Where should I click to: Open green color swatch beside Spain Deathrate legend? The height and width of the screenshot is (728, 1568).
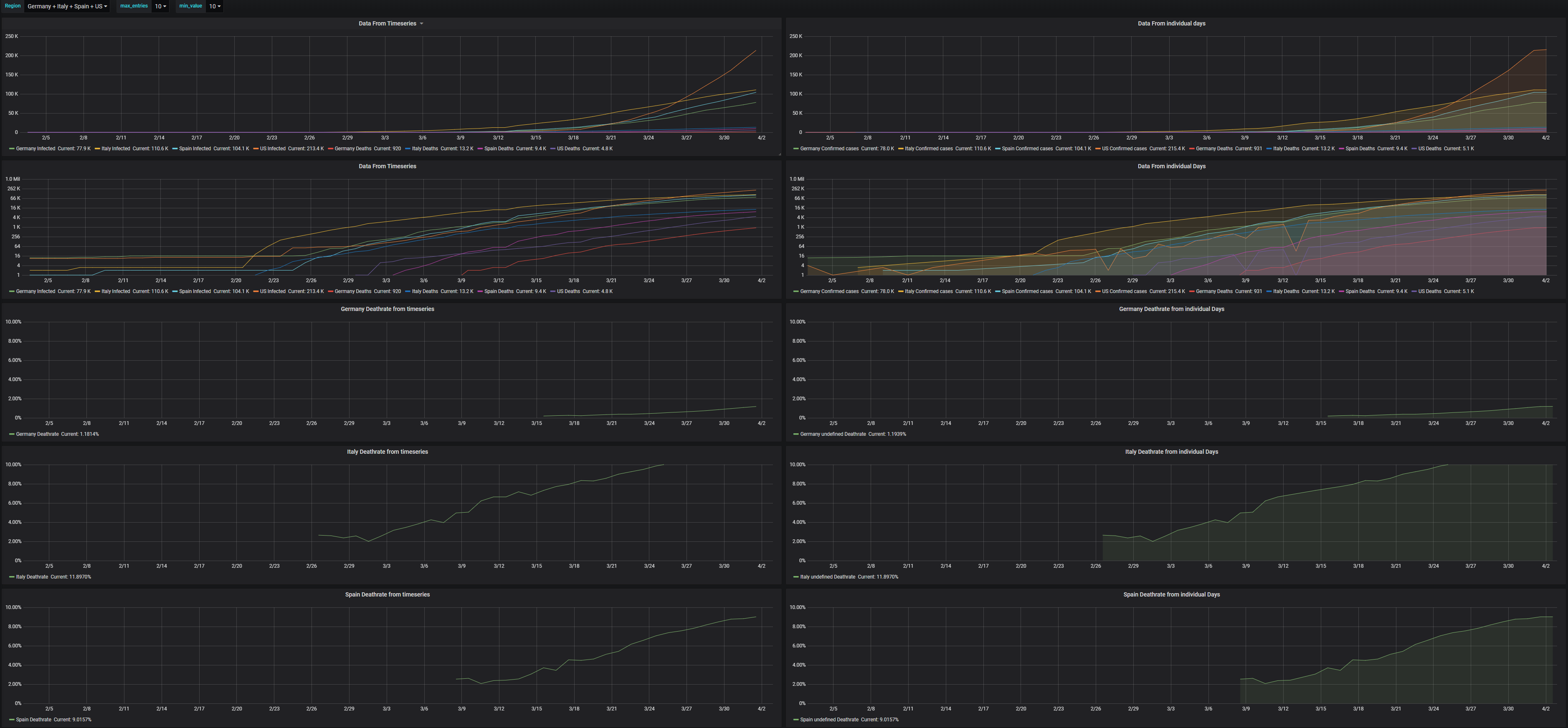12,720
